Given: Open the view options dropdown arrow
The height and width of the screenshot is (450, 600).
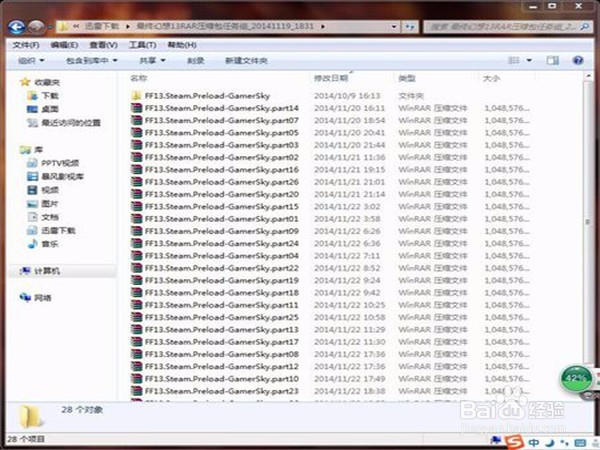Looking at the screenshot, I should 529,60.
